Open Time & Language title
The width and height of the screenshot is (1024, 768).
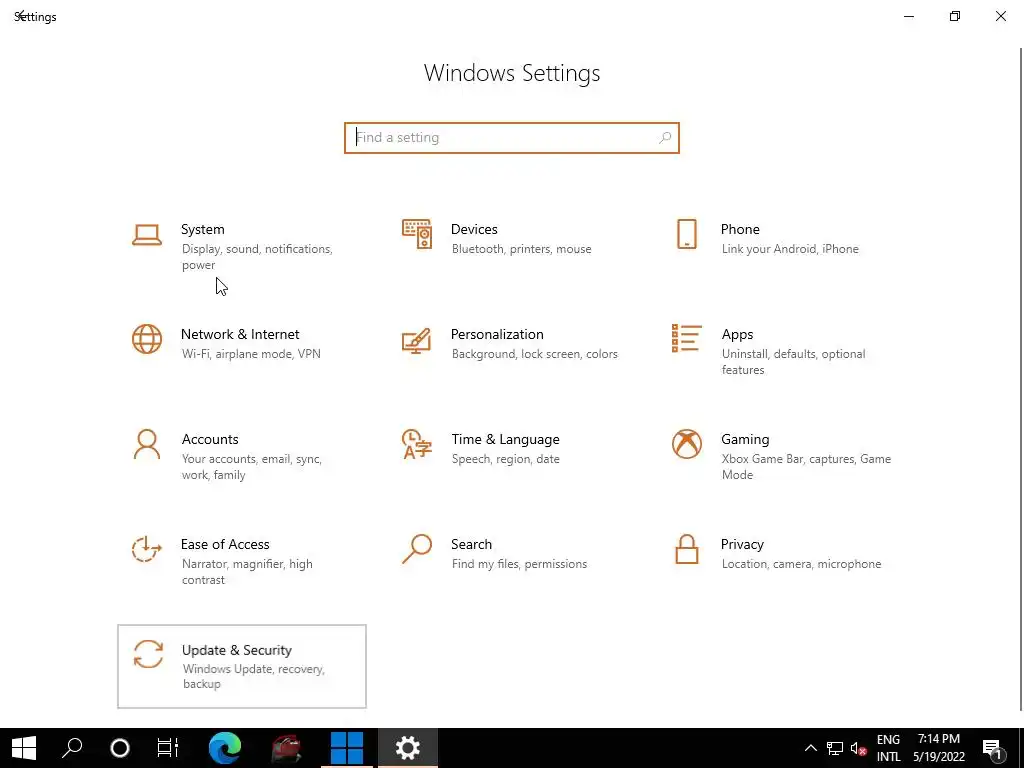click(505, 440)
